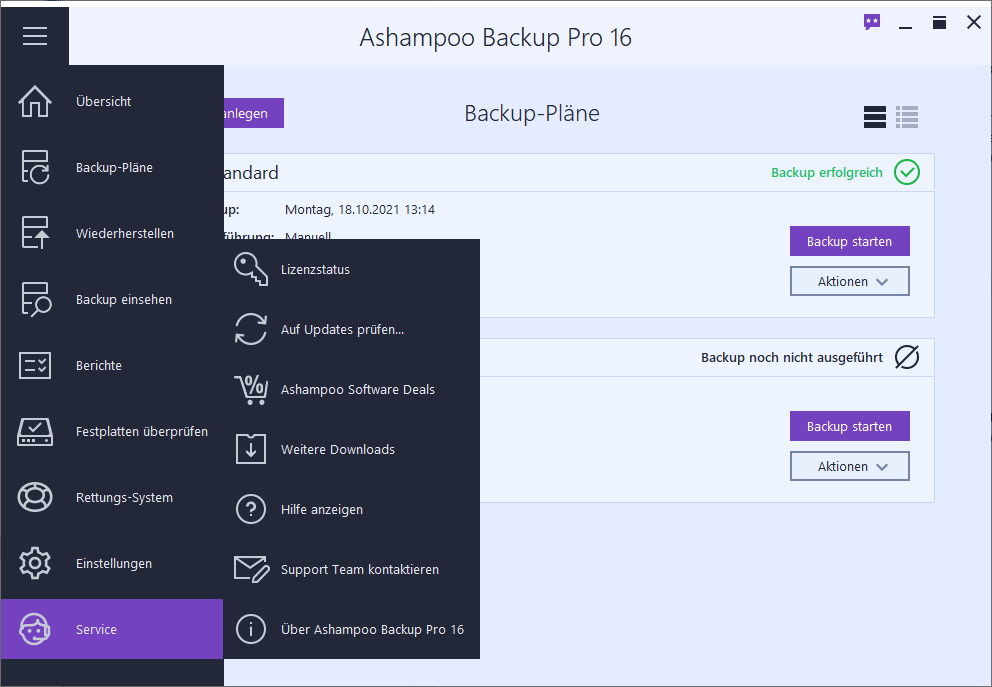The width and height of the screenshot is (992, 687).
Task: Click the date Montag, 18.10.2021 13:14
Action: [359, 209]
